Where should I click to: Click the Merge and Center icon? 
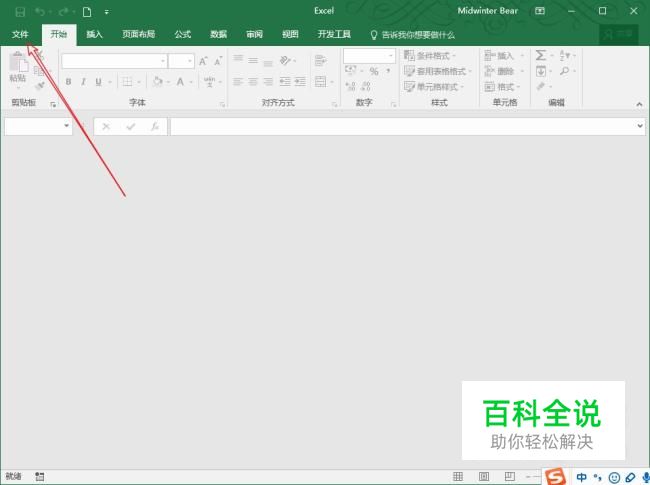pos(320,82)
